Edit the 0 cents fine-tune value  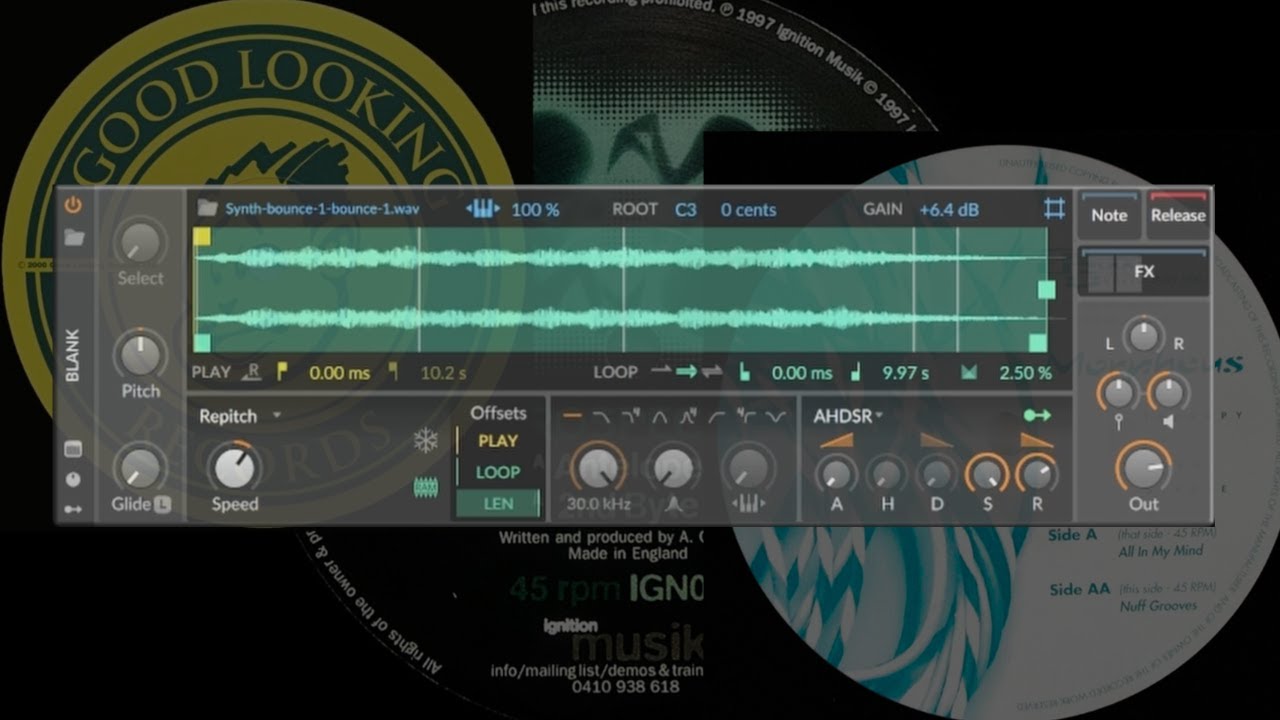748,210
